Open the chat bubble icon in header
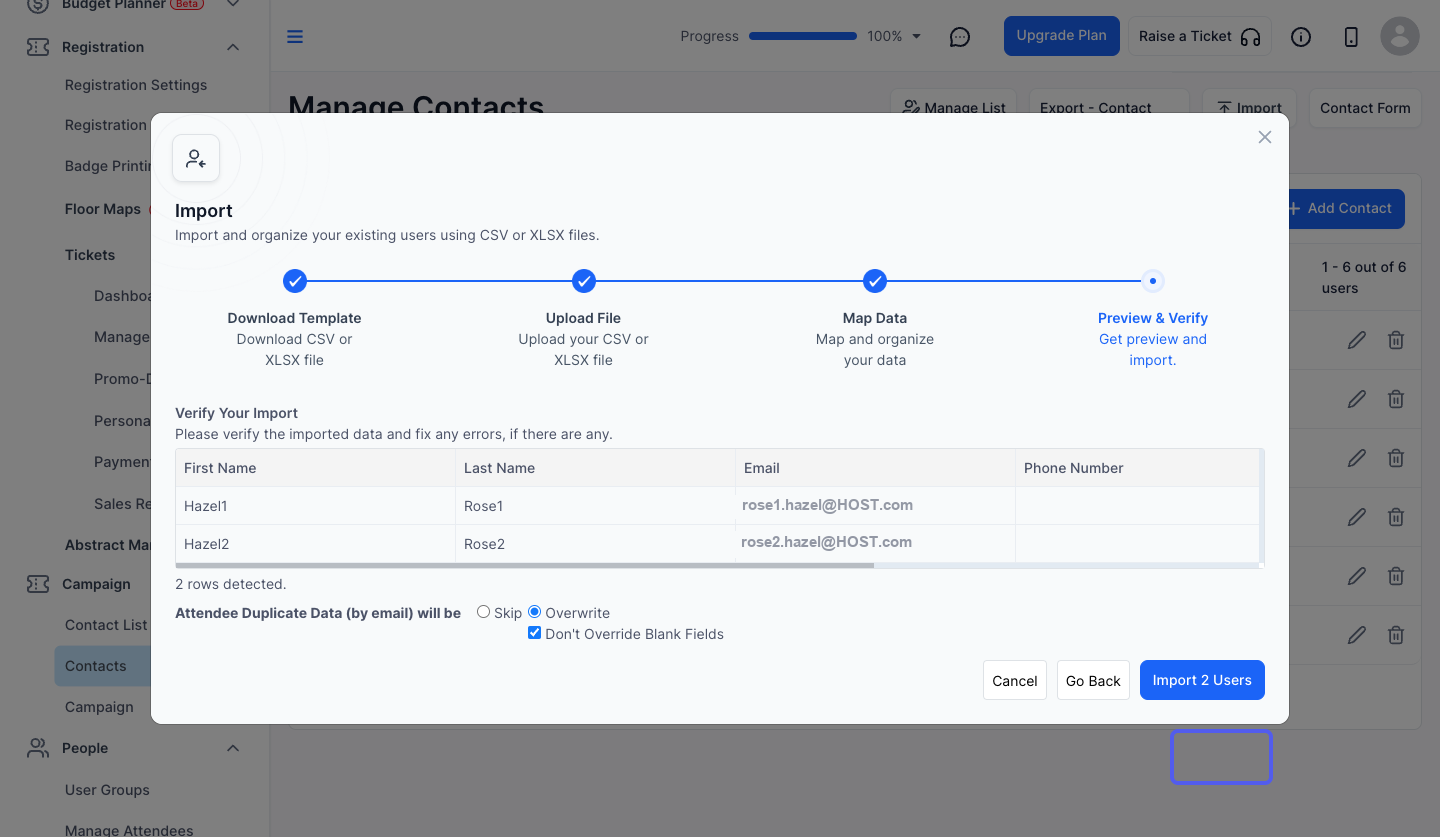The height and width of the screenshot is (837, 1440). pyautogui.click(x=960, y=37)
